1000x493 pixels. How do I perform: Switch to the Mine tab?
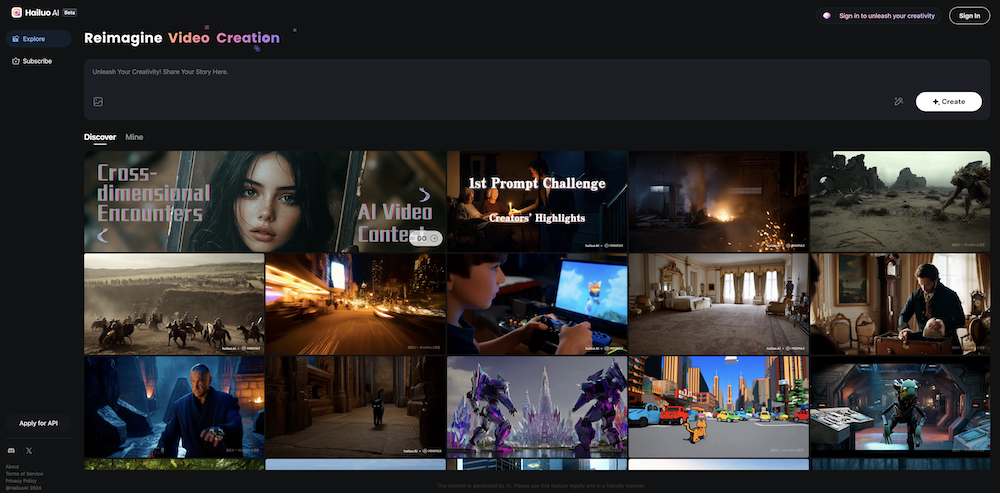[x=134, y=137]
